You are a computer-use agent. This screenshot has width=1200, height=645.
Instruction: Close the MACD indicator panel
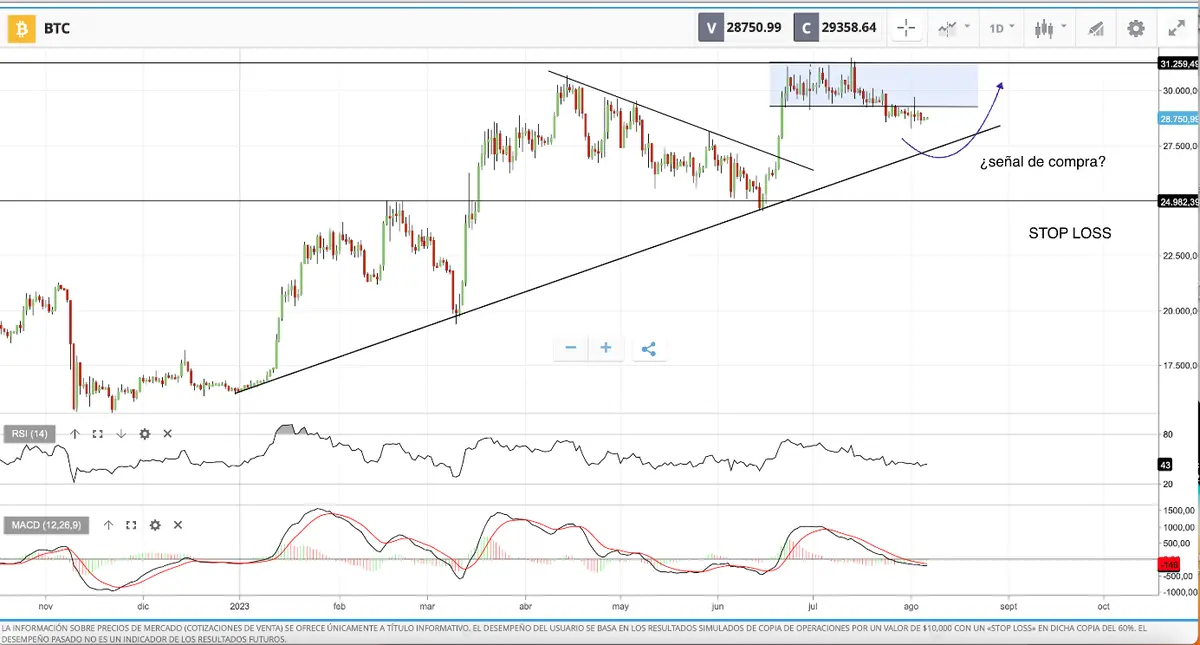[x=178, y=525]
